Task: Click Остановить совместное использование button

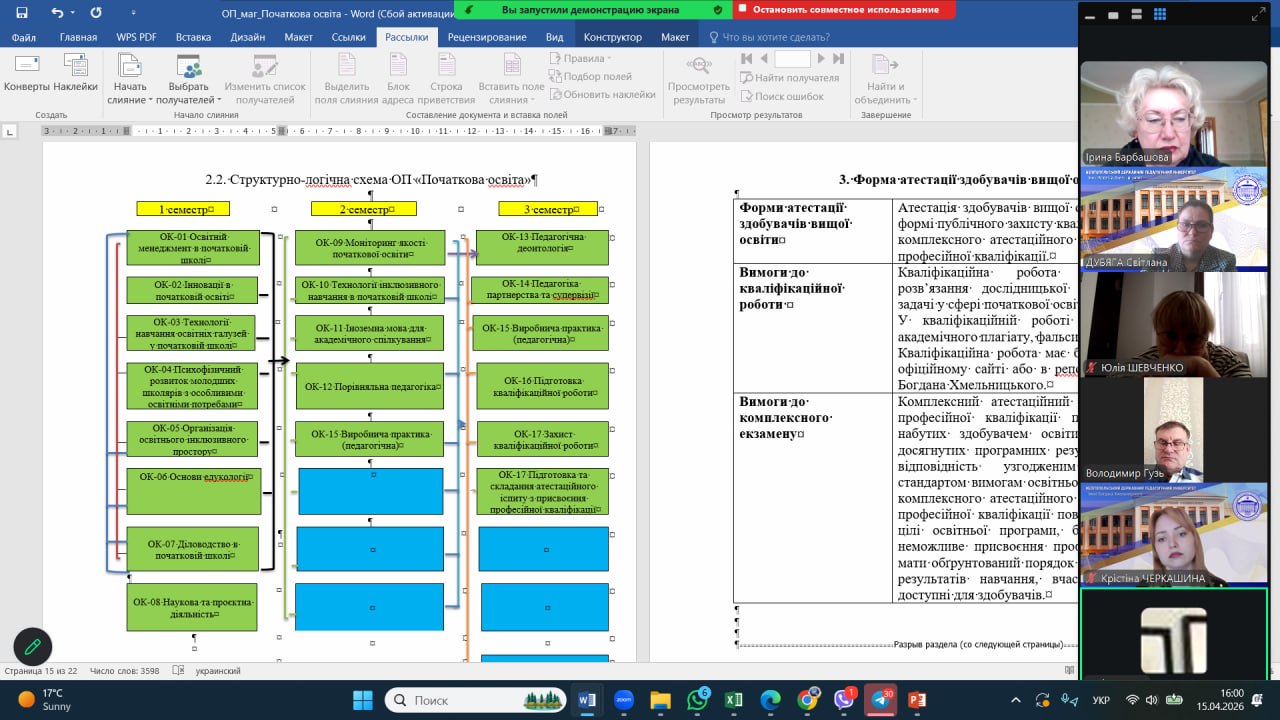Action: pos(843,9)
